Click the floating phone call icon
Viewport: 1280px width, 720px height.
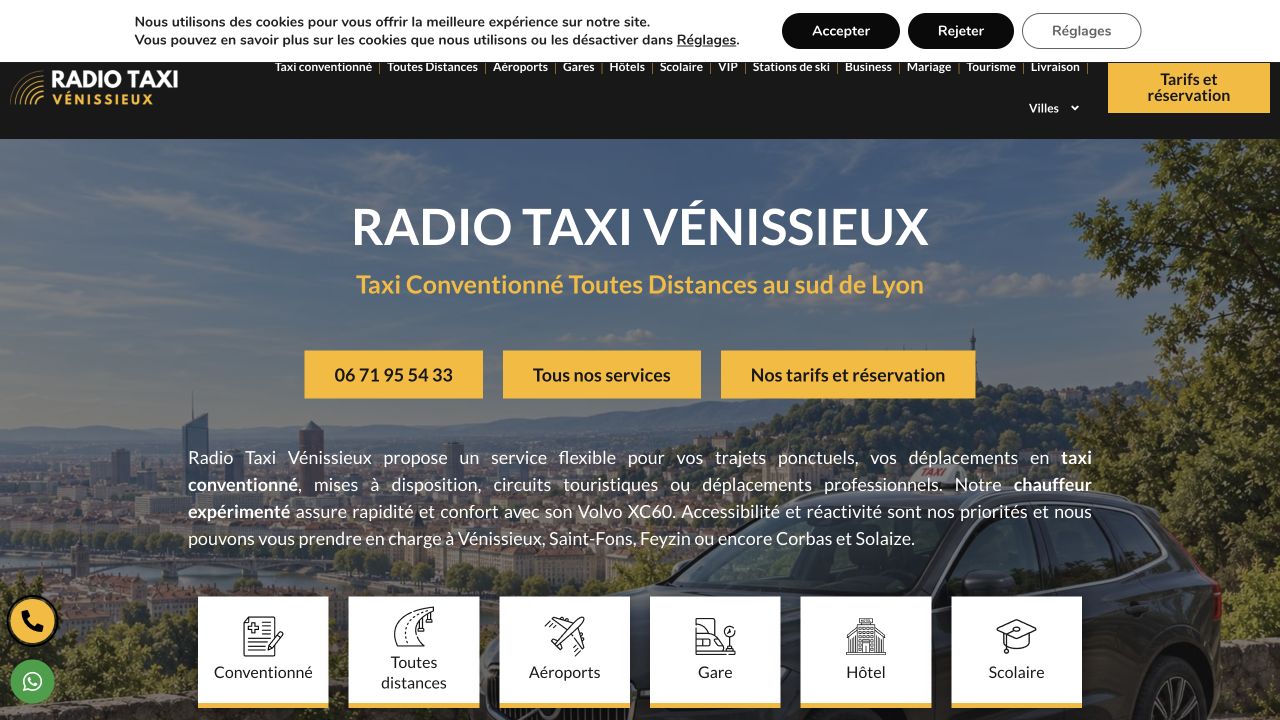coord(32,621)
